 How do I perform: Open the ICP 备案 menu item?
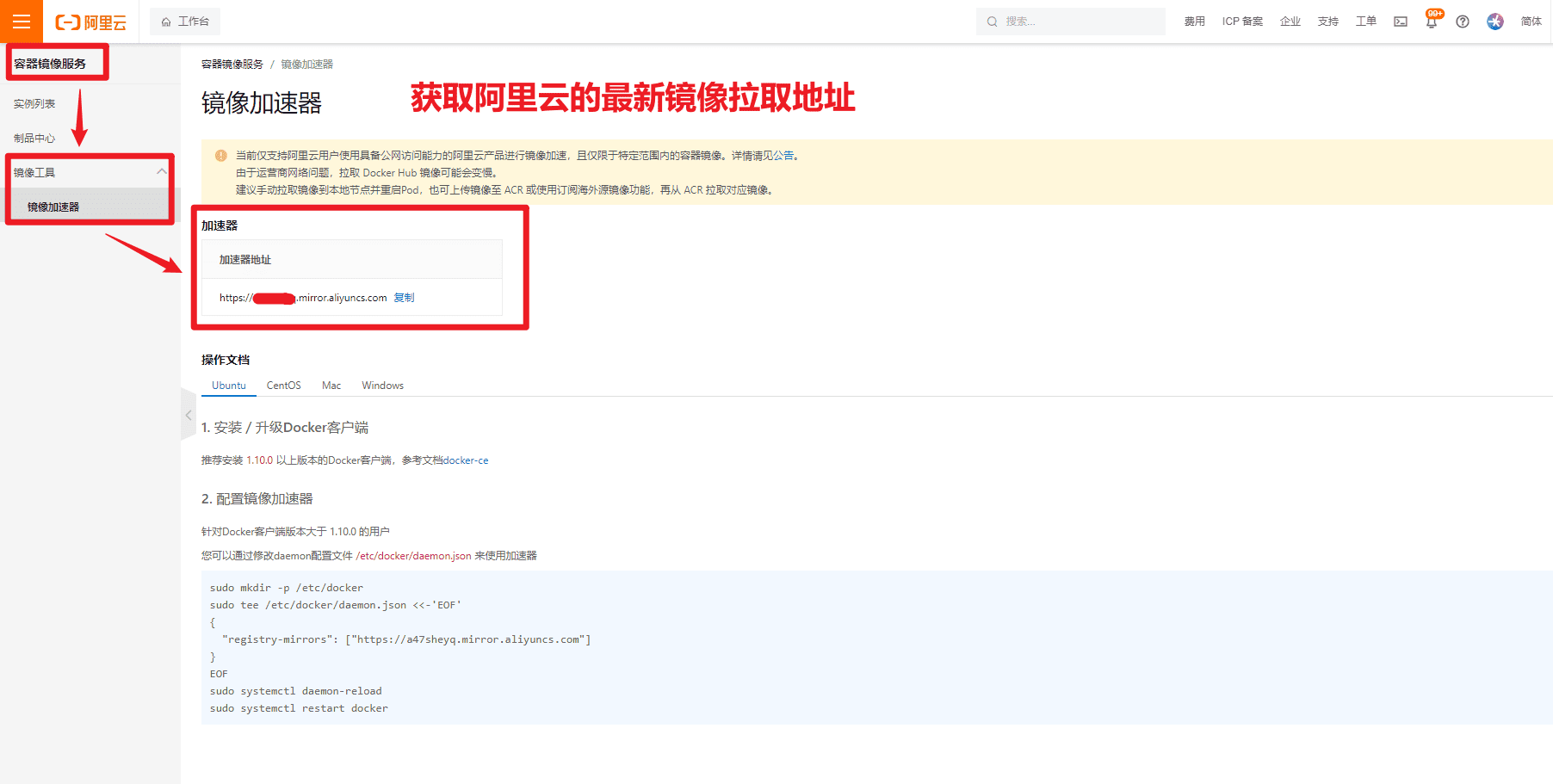coord(1242,22)
